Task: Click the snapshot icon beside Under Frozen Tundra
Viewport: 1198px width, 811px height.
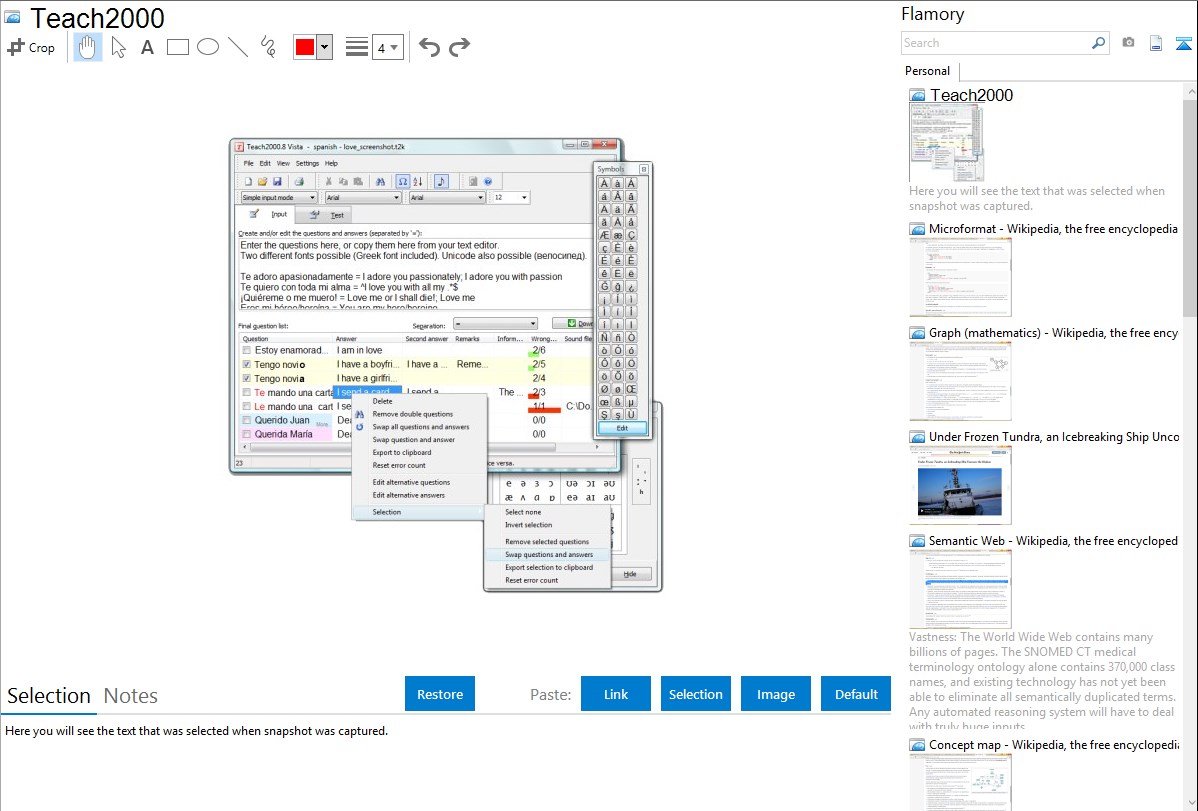Action: click(918, 437)
